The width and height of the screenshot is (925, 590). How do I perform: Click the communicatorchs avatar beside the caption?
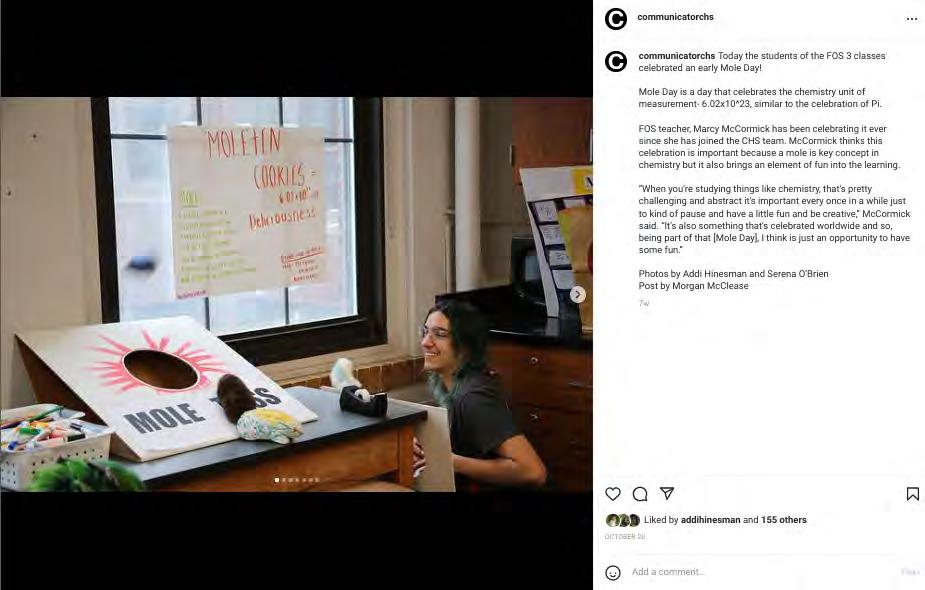click(x=616, y=61)
